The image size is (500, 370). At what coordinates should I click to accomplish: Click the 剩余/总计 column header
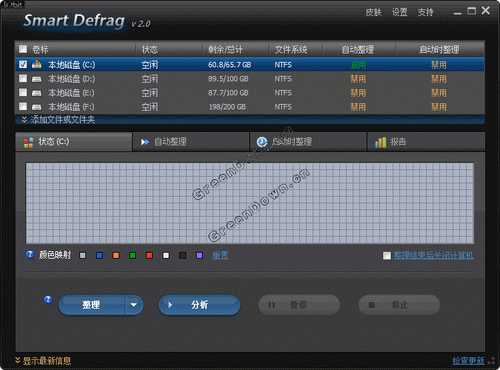pyautogui.click(x=236, y=49)
